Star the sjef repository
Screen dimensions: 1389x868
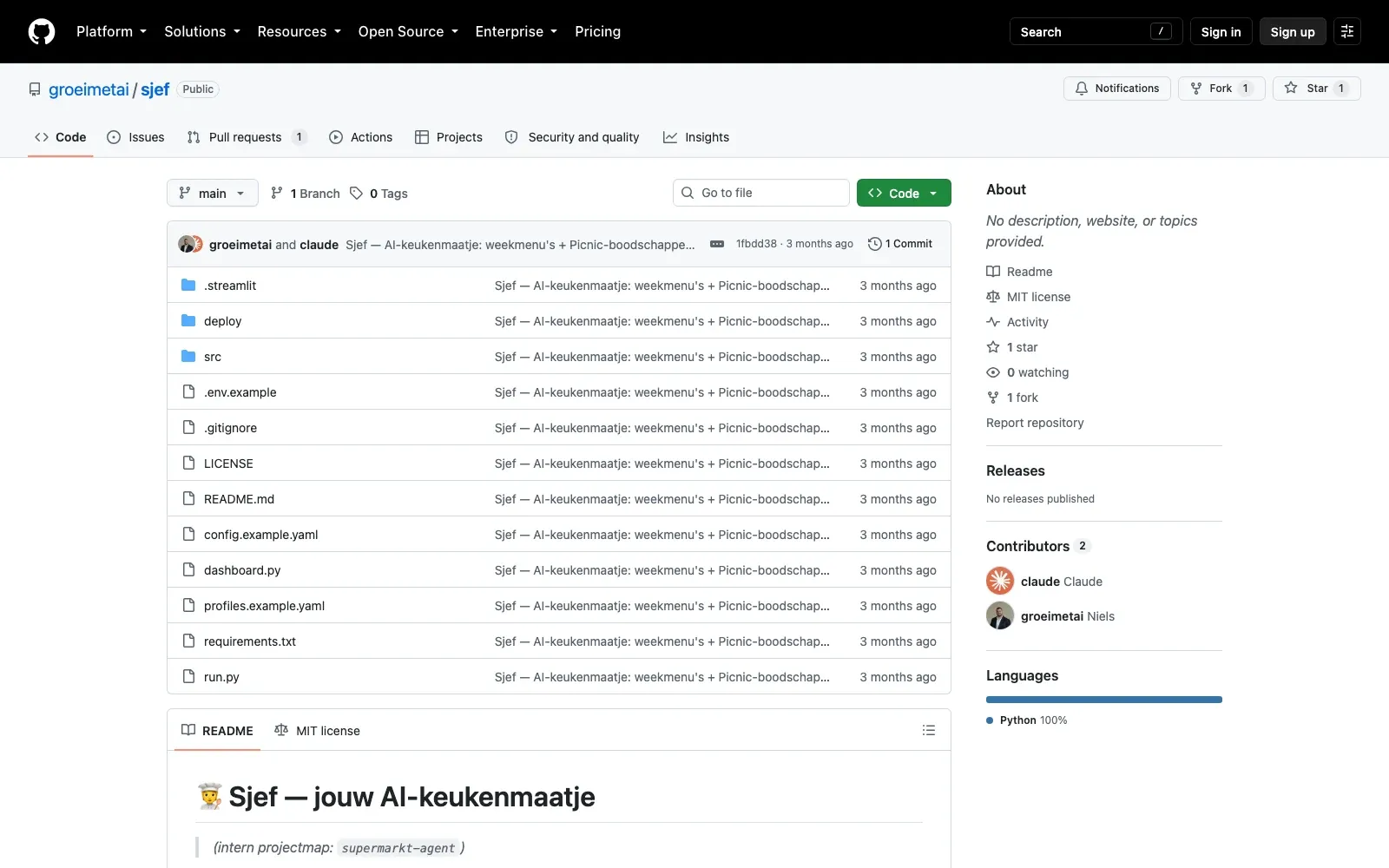click(x=1316, y=89)
